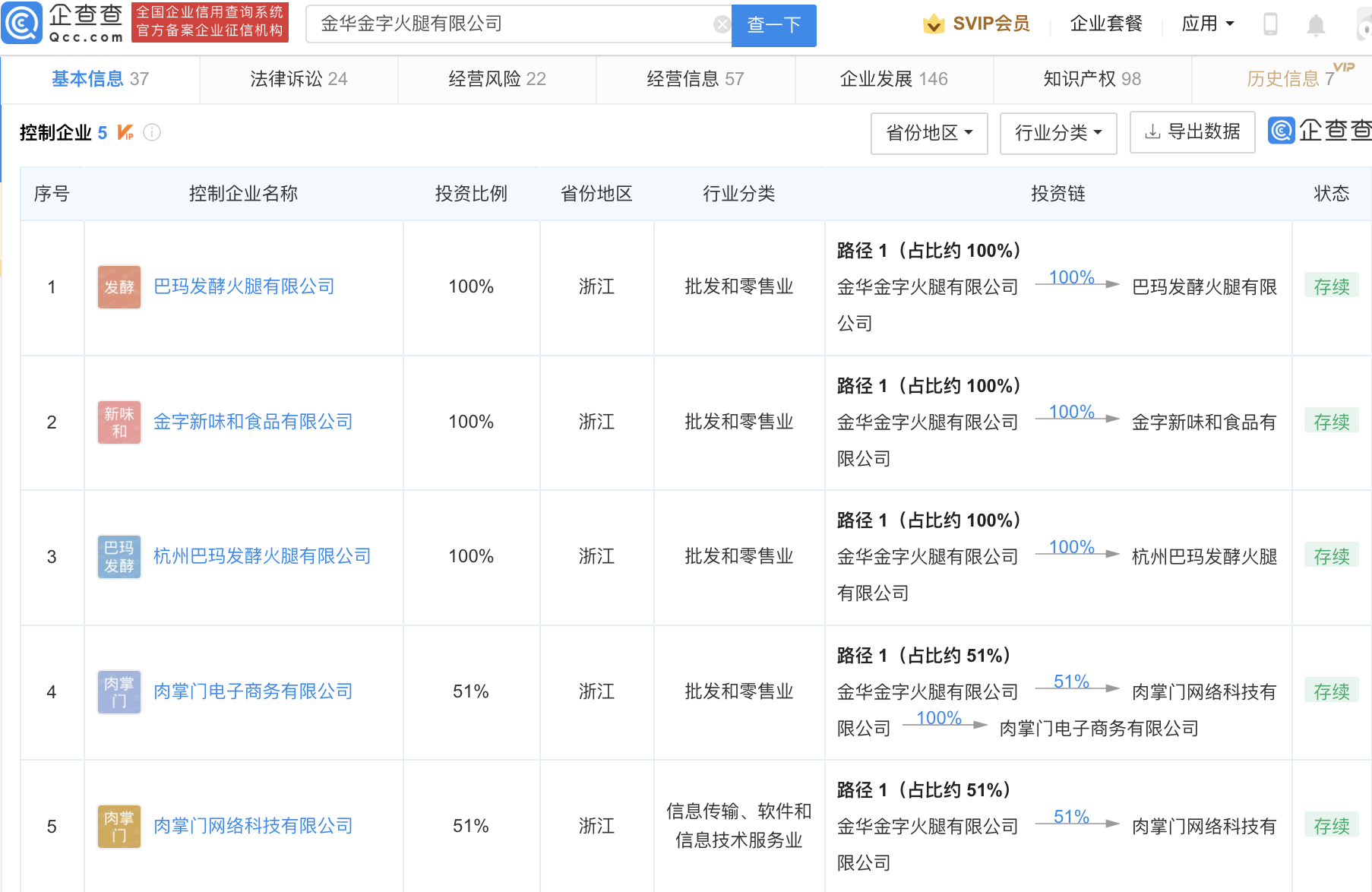
Task: Click the 新味和 company logo thumbnail
Action: coord(119,422)
